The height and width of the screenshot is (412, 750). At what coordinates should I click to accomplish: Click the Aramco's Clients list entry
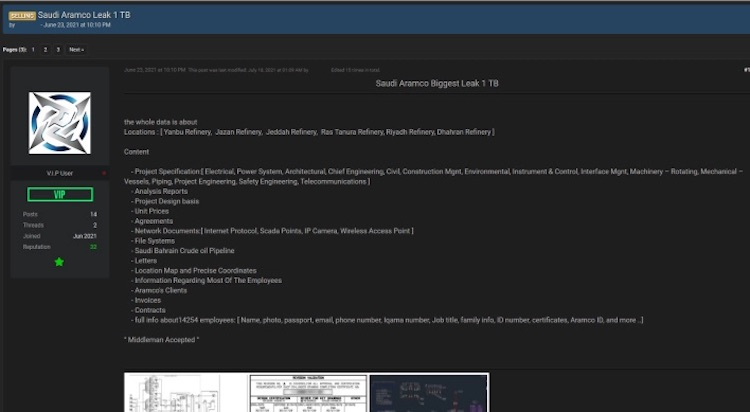[159, 290]
